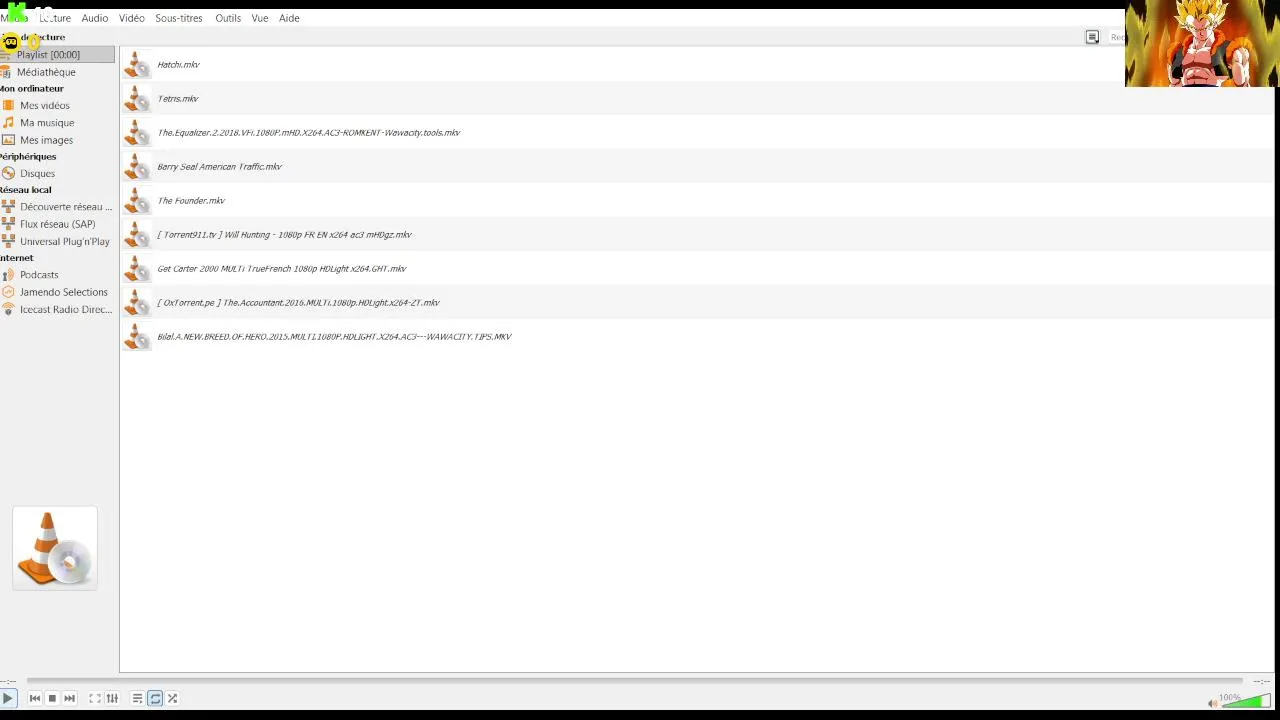Stop playback with the stop button
Screen dimensions: 1280x720
pos(52,698)
